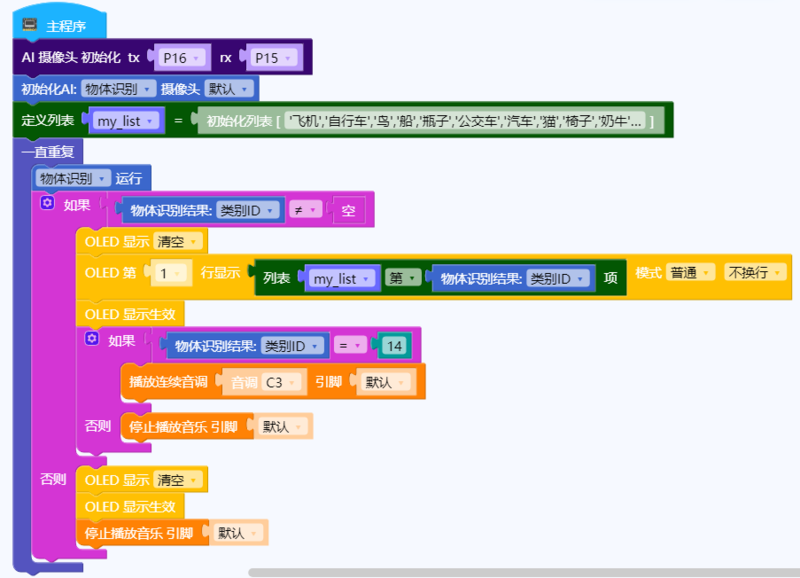Select the 初始化列表 block with list items
Viewport: 800px width, 578px height.
240,121
